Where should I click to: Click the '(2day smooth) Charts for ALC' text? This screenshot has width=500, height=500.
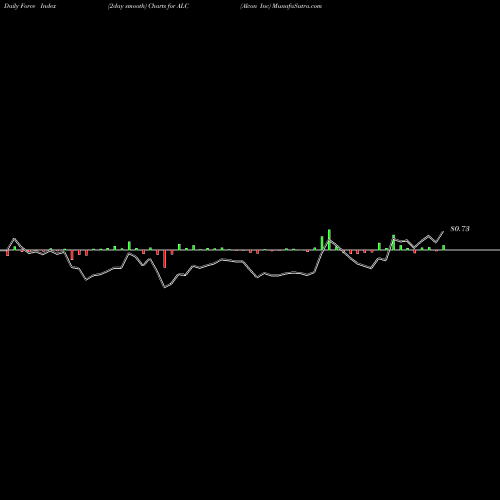tap(148, 6)
